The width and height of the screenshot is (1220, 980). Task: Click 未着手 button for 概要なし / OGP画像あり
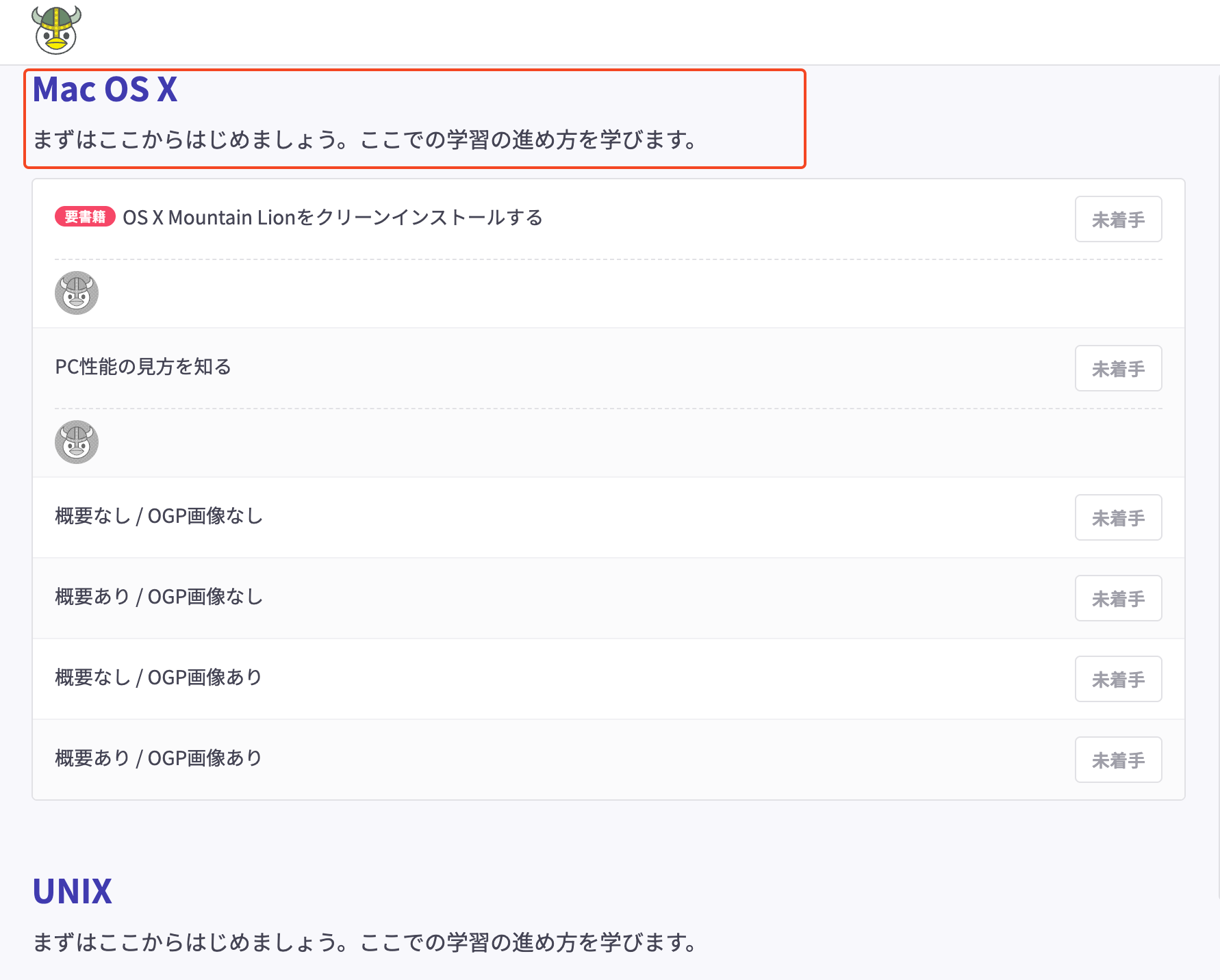(x=1119, y=679)
